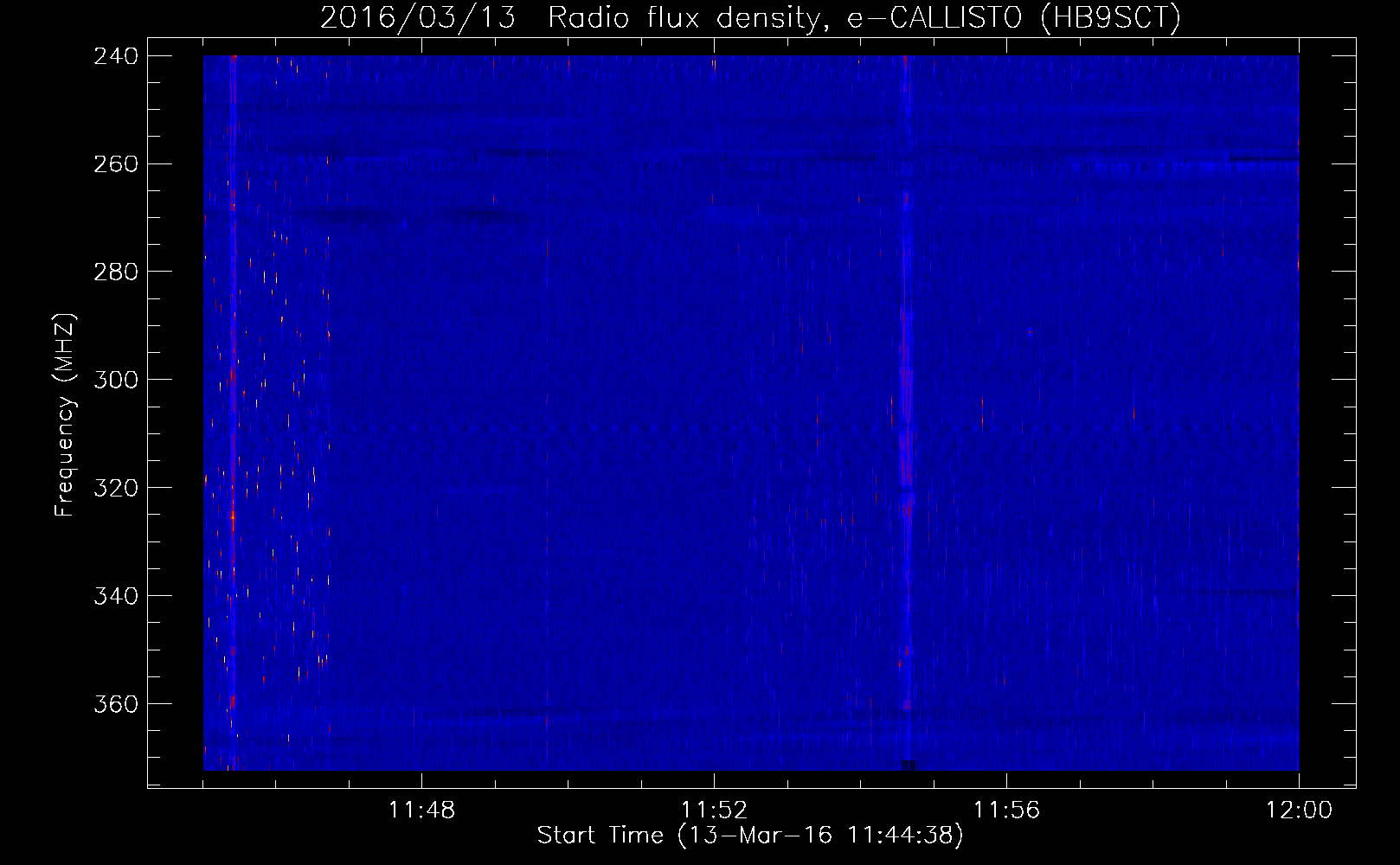Click the 11:48 time tick label

pos(421,811)
